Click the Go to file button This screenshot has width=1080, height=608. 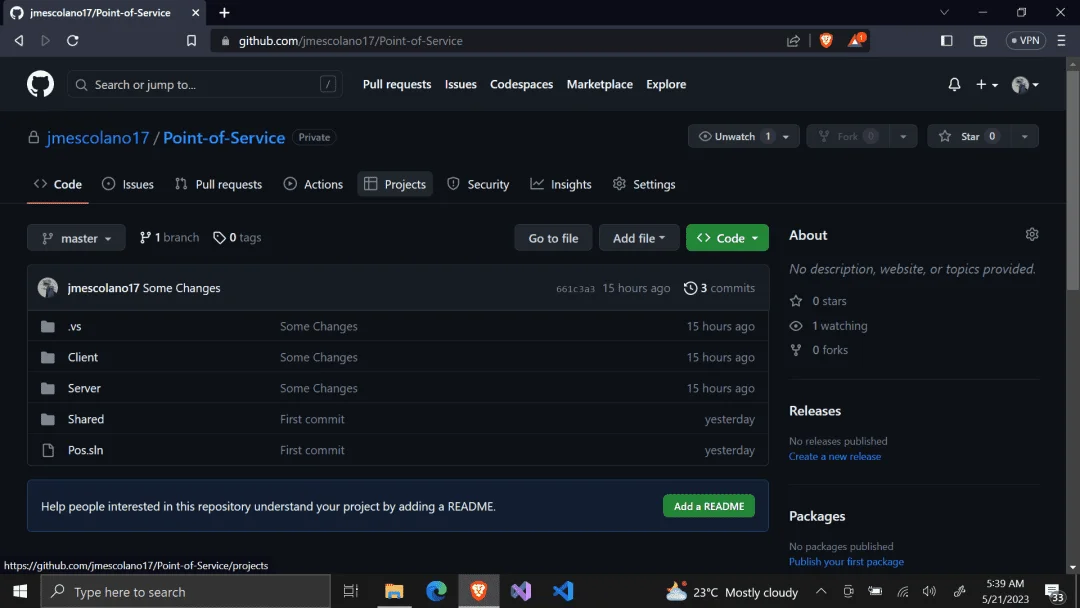pyautogui.click(x=553, y=238)
